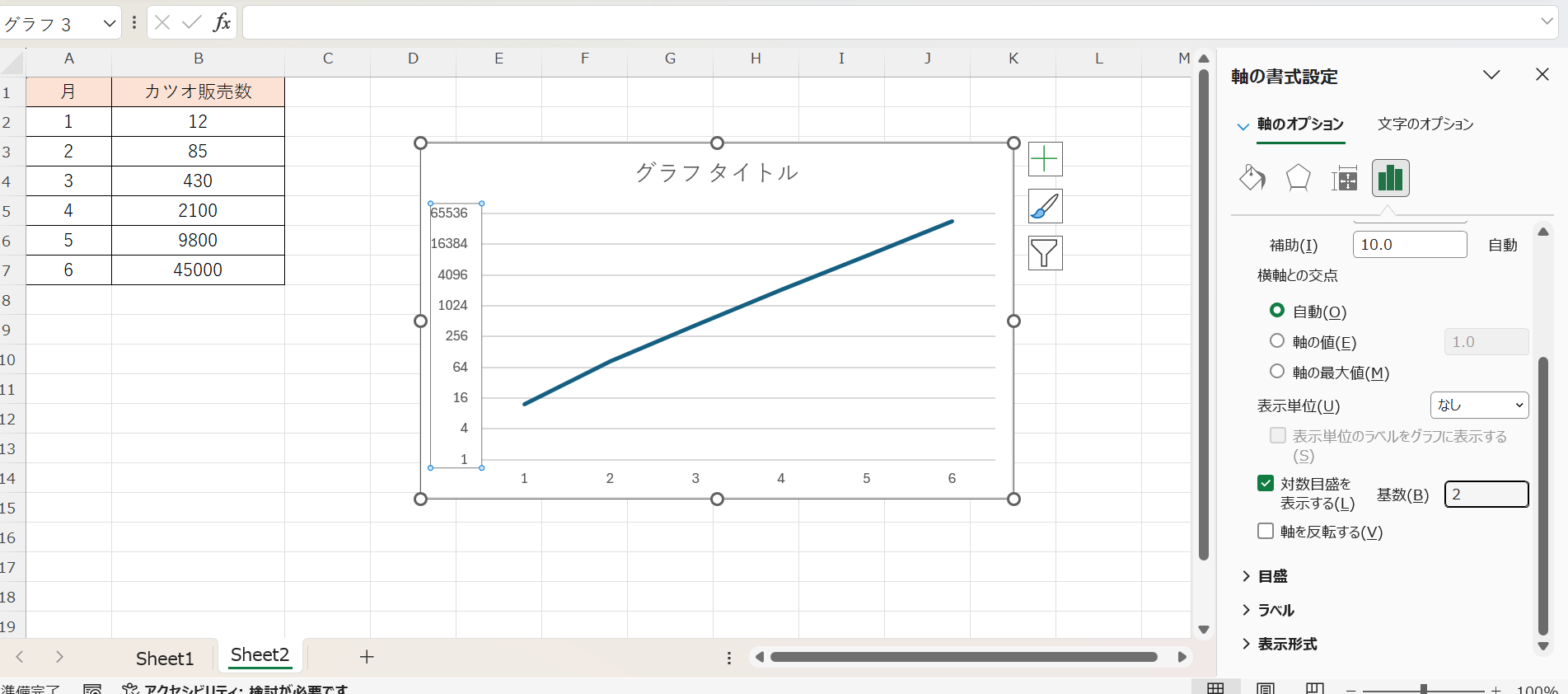Open the Chart Styles paintbrush icon

(1045, 206)
